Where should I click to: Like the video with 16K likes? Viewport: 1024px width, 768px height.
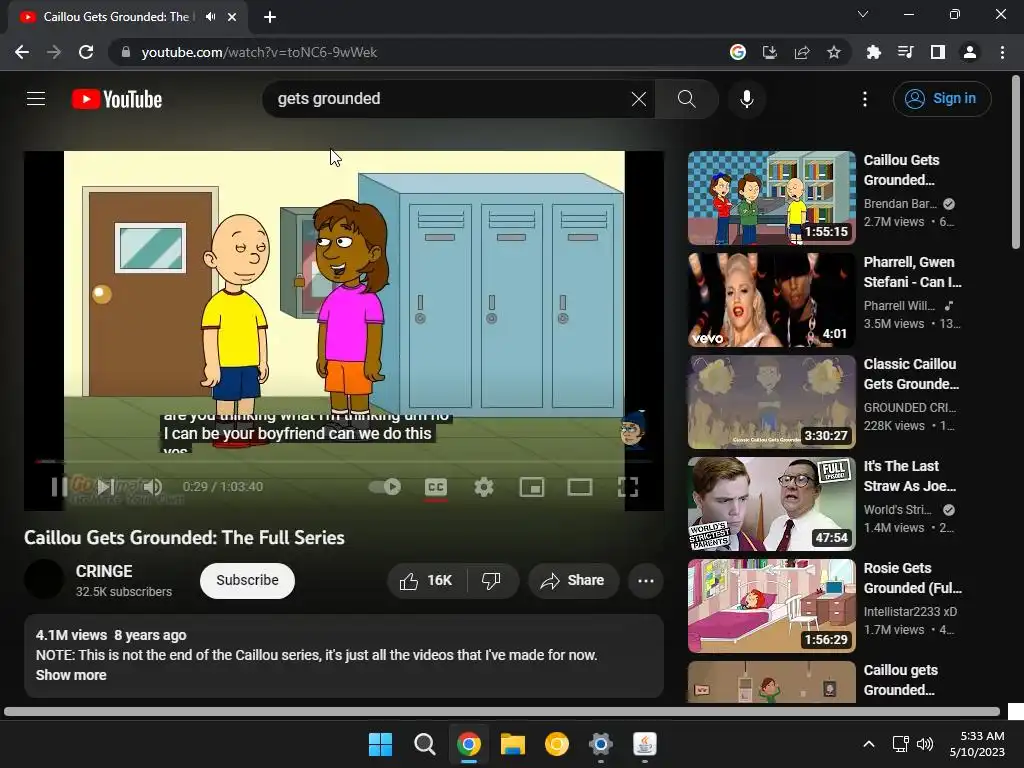tap(426, 581)
